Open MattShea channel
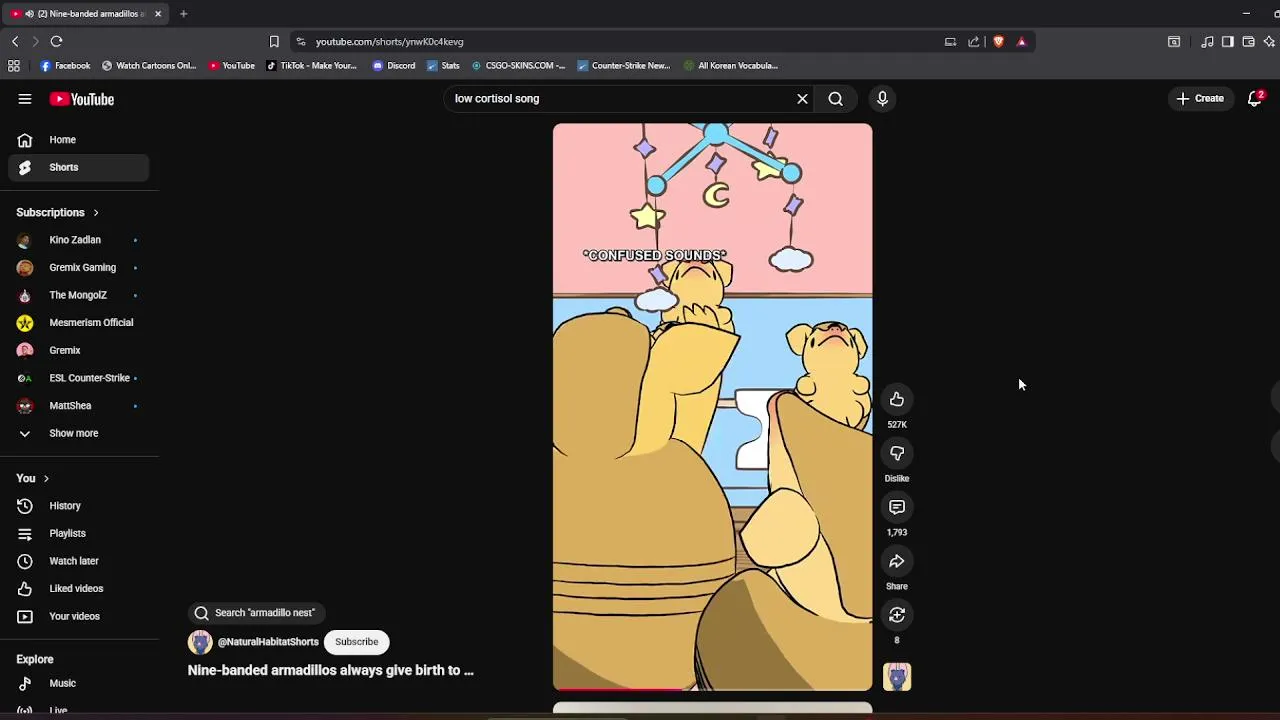1280x720 pixels. point(79,406)
